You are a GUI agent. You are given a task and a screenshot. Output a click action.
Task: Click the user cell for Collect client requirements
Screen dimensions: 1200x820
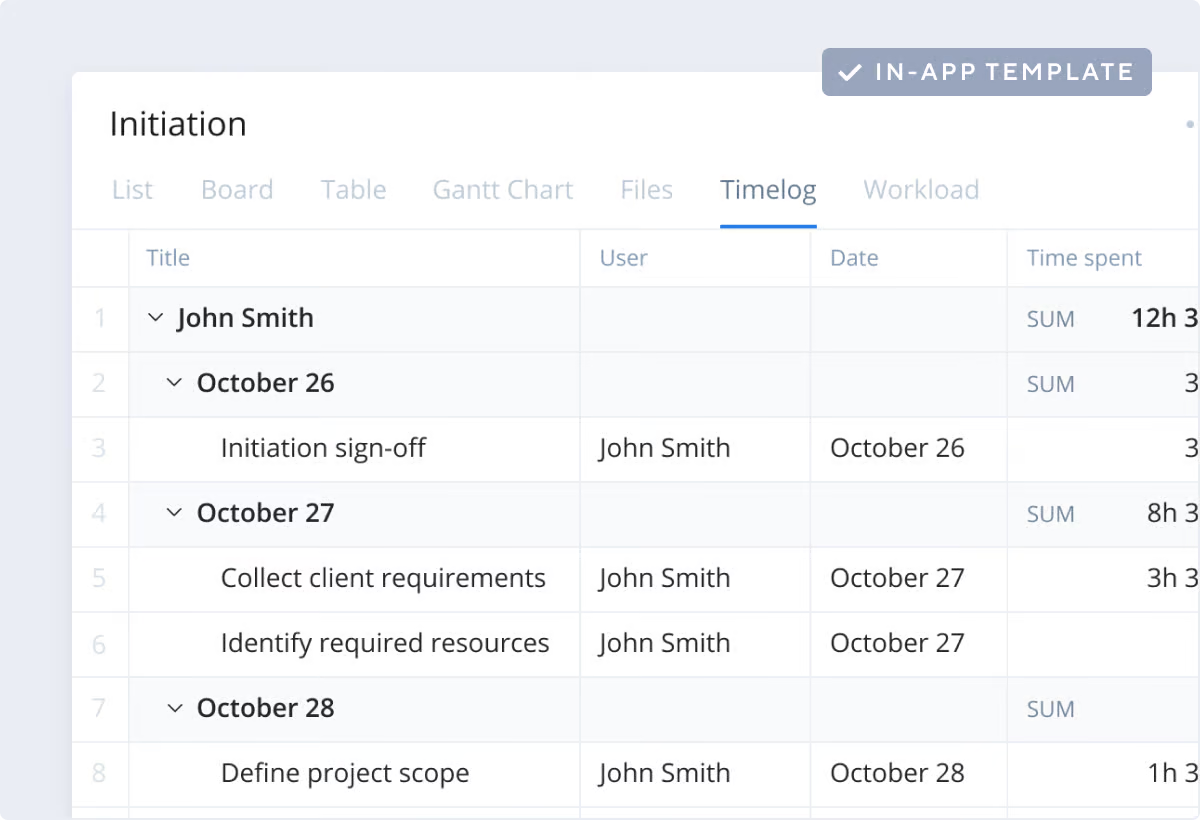tap(695, 579)
